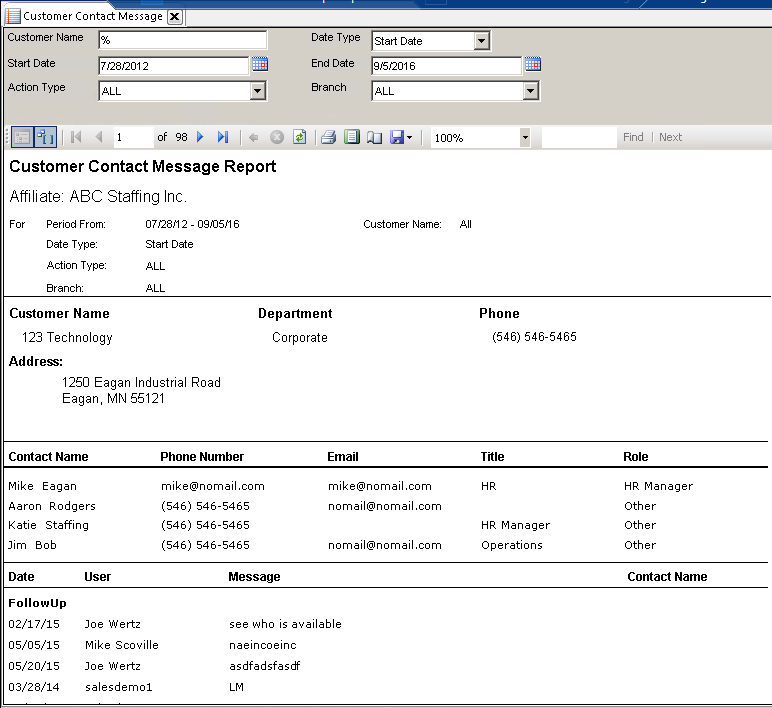Image resolution: width=772 pixels, height=708 pixels.
Task: Click contact name Katie Staffing
Action: (x=48, y=525)
